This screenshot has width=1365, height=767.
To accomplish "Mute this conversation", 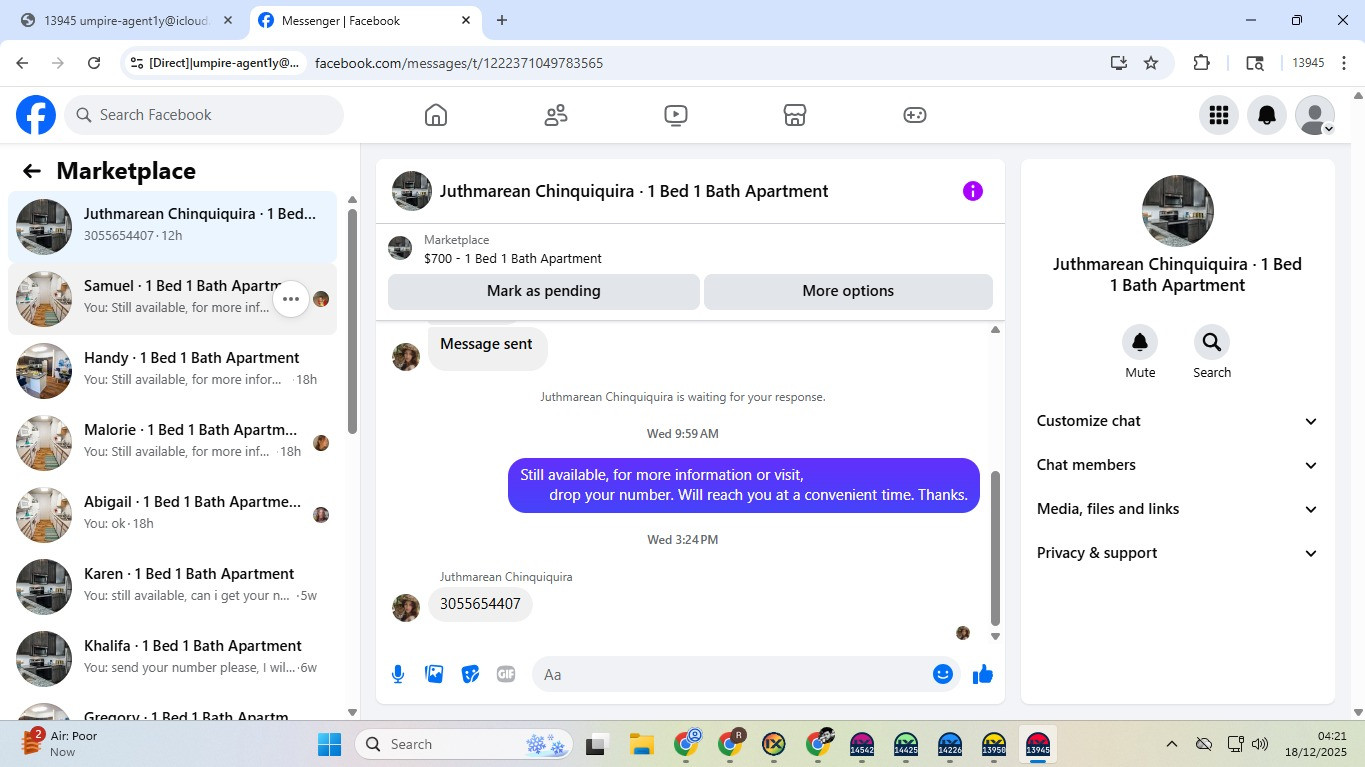I will tap(1140, 342).
